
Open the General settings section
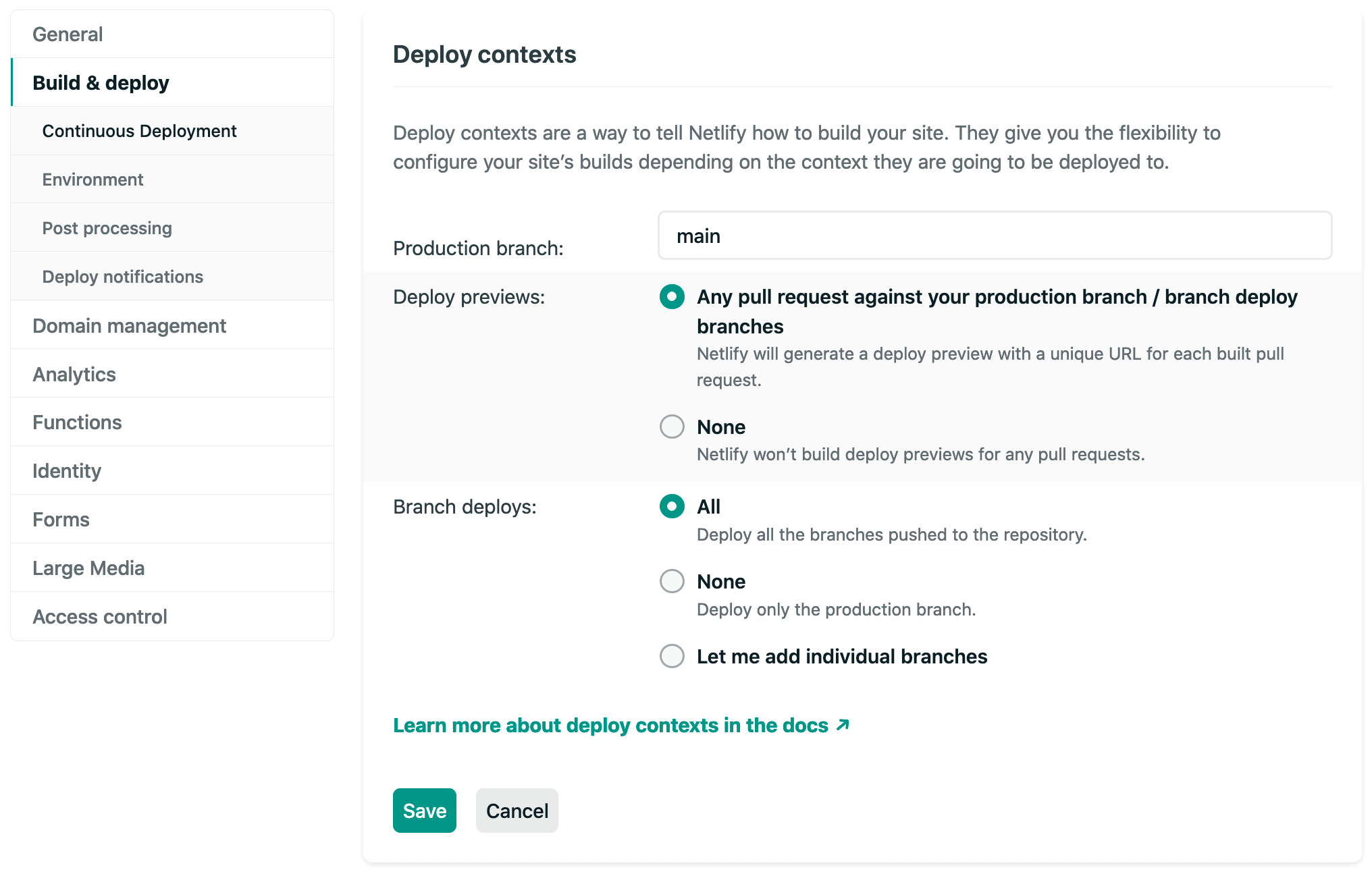coord(68,34)
